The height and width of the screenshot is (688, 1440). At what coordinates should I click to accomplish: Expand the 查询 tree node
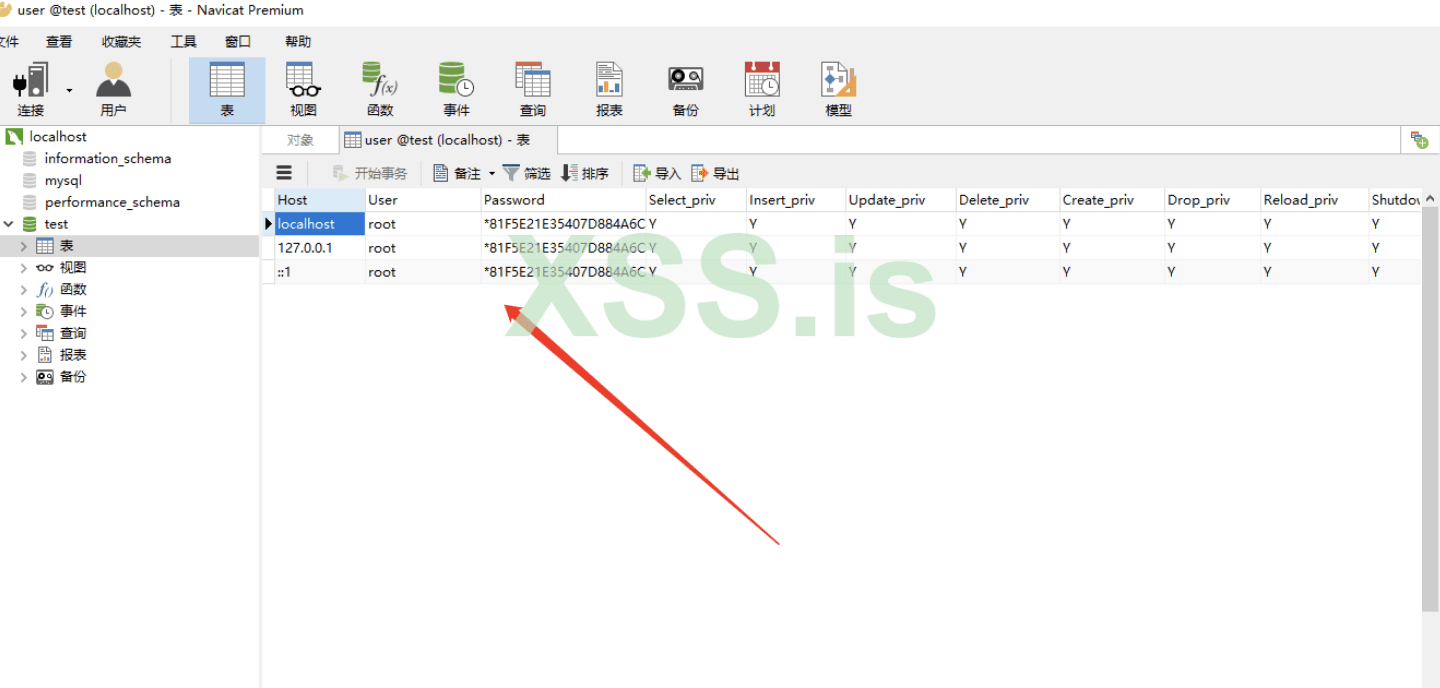(24, 333)
